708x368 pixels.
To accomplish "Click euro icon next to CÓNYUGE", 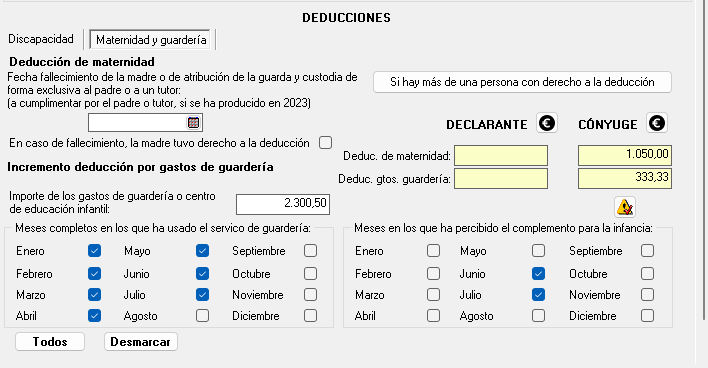I will pyautogui.click(x=657, y=123).
